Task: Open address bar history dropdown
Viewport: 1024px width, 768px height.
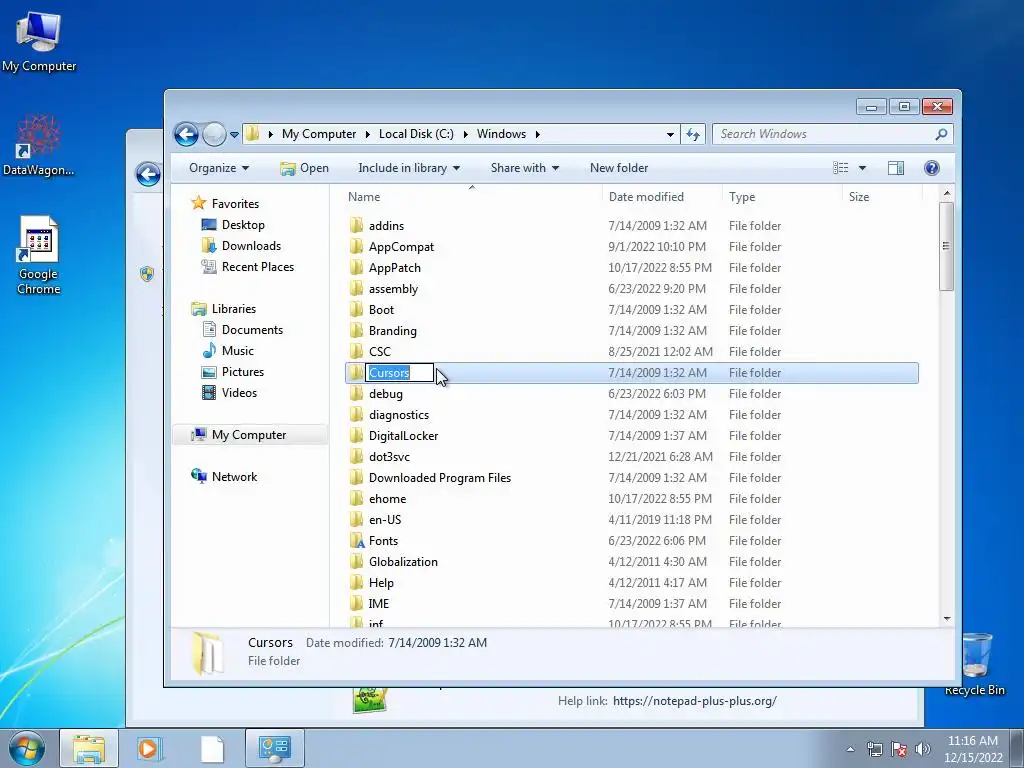Action: (x=670, y=135)
